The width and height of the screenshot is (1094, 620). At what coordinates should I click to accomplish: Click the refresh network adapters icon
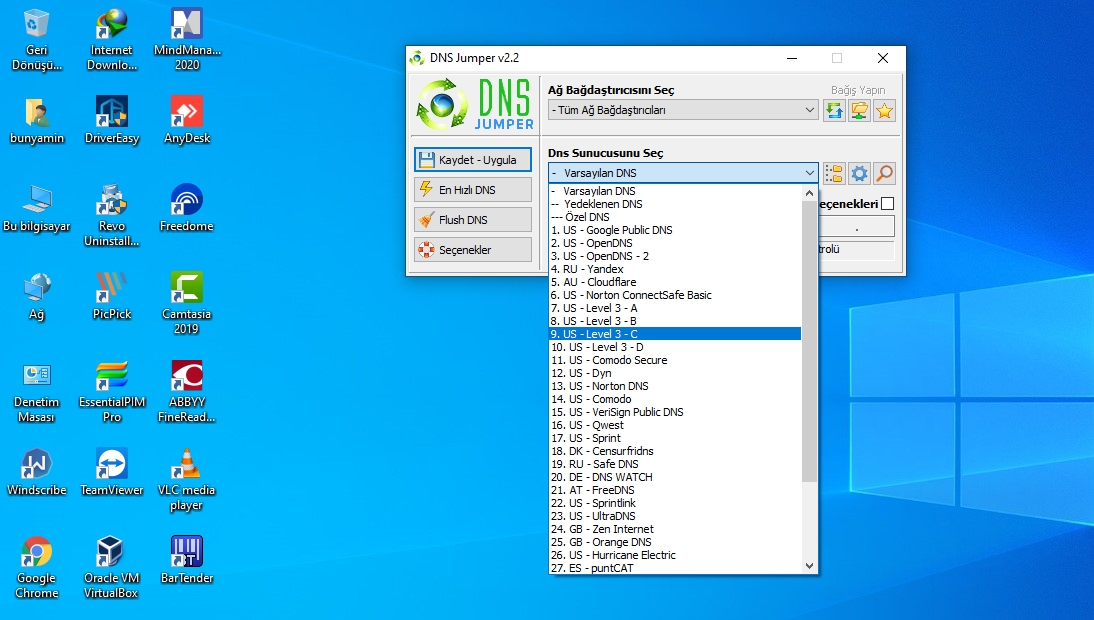[834, 110]
